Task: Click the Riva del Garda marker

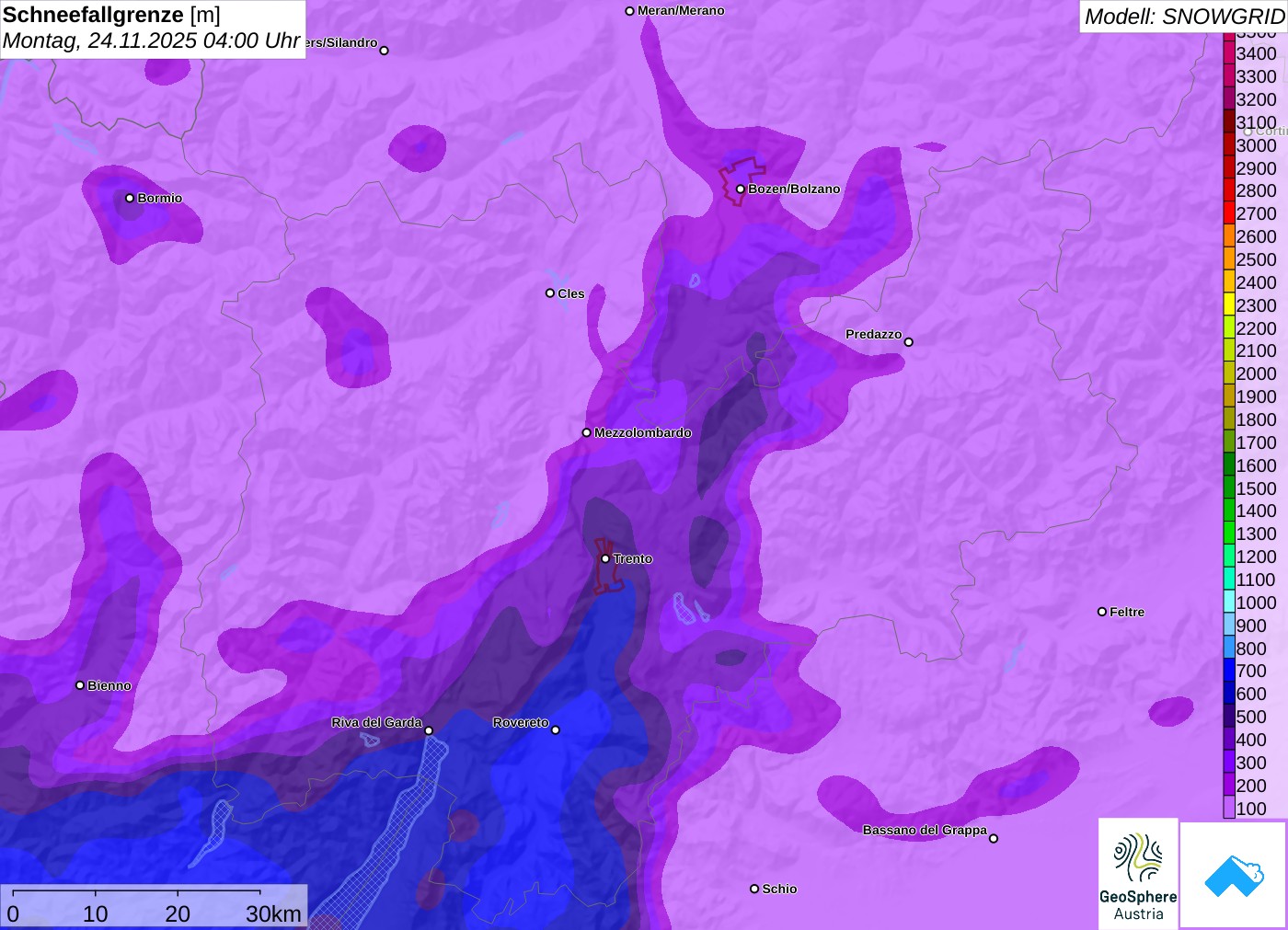Action: coord(429,730)
